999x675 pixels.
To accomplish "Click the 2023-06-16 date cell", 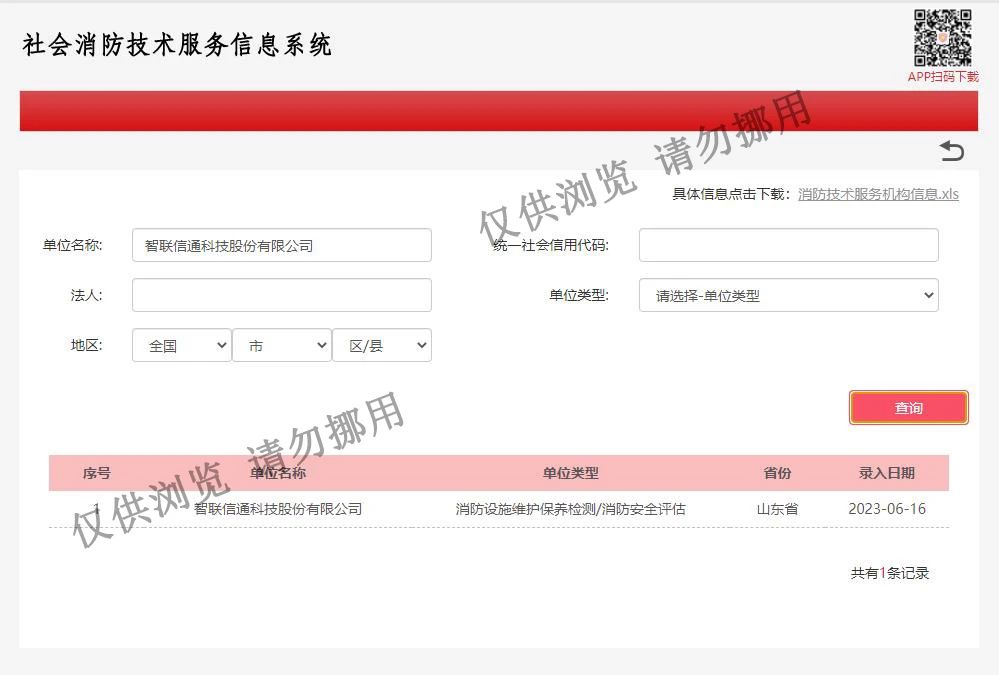I will [x=886, y=509].
